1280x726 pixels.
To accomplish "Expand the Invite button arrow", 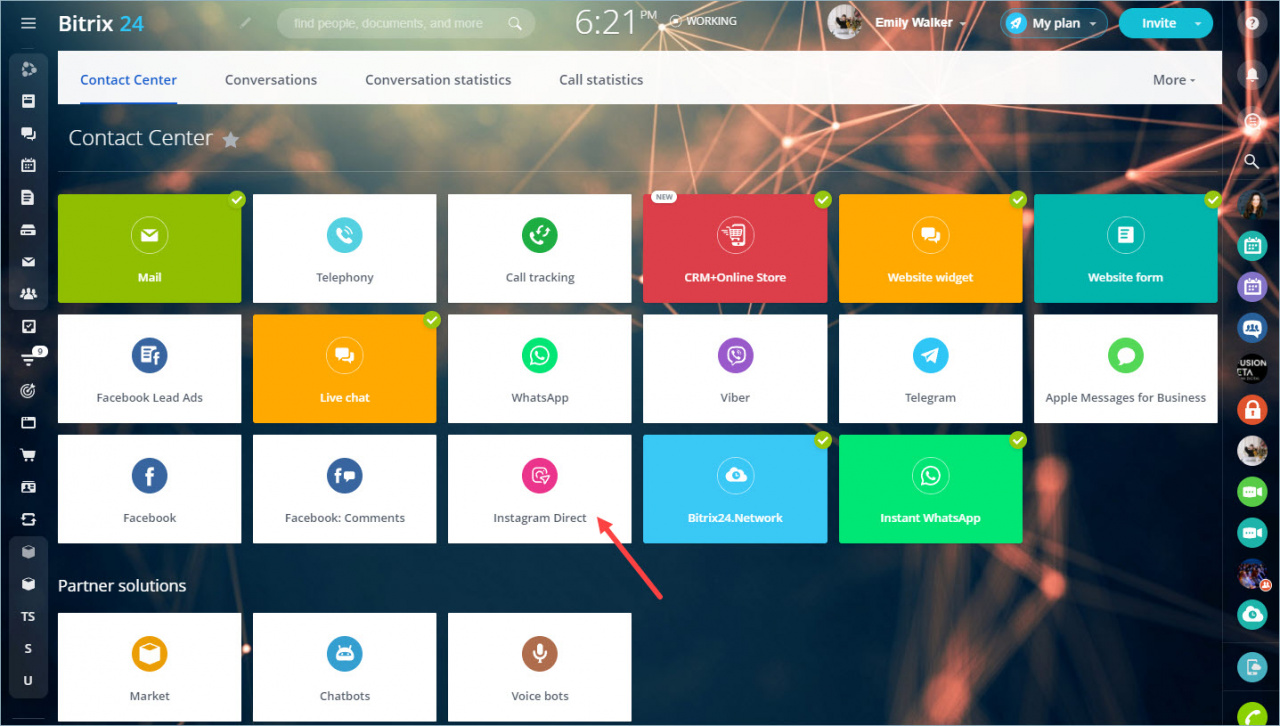I will coord(1198,23).
